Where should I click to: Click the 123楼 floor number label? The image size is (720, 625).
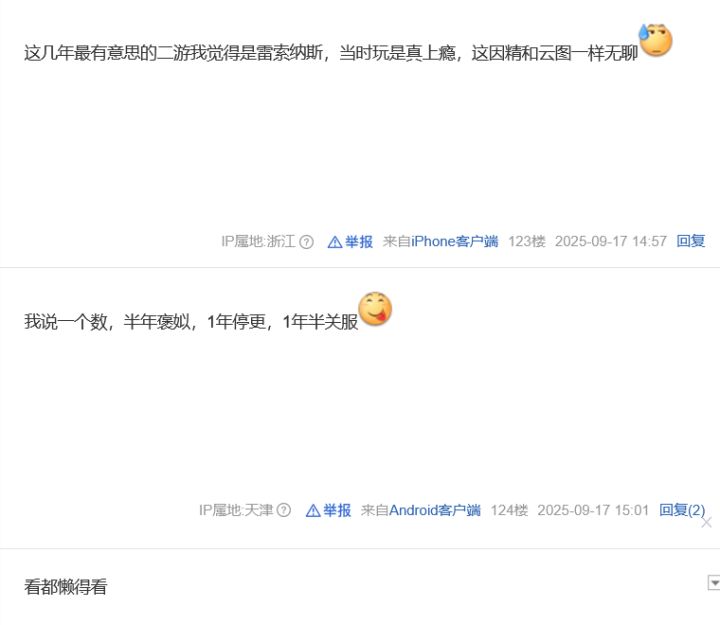pos(527,242)
